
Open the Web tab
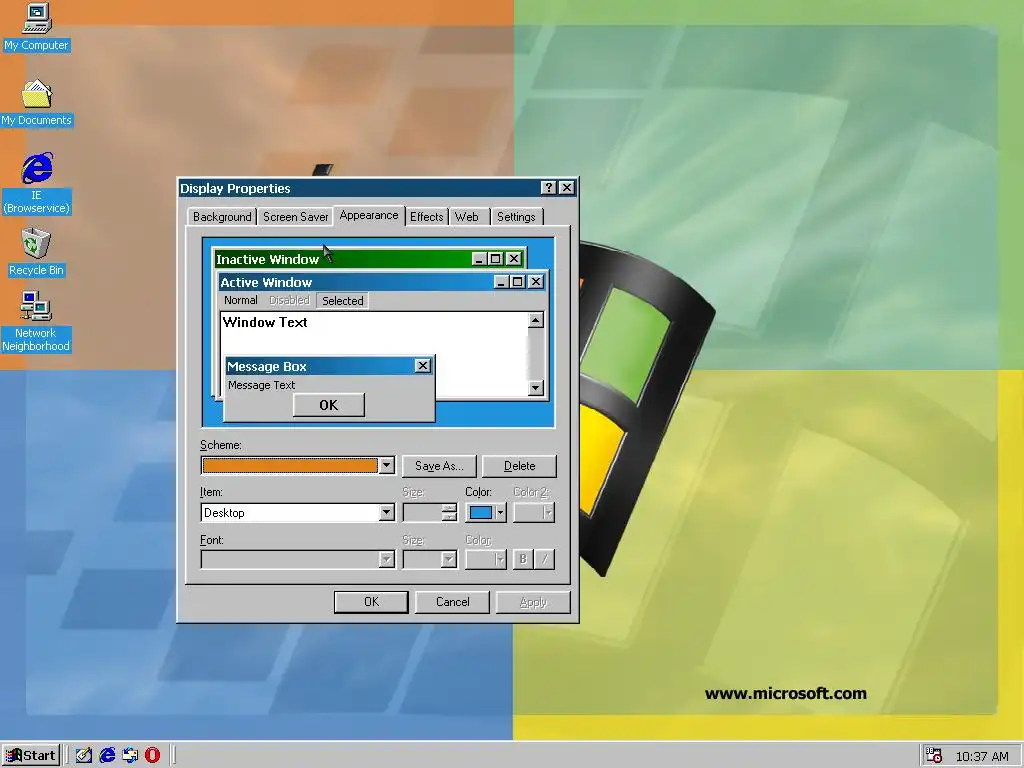click(x=466, y=217)
